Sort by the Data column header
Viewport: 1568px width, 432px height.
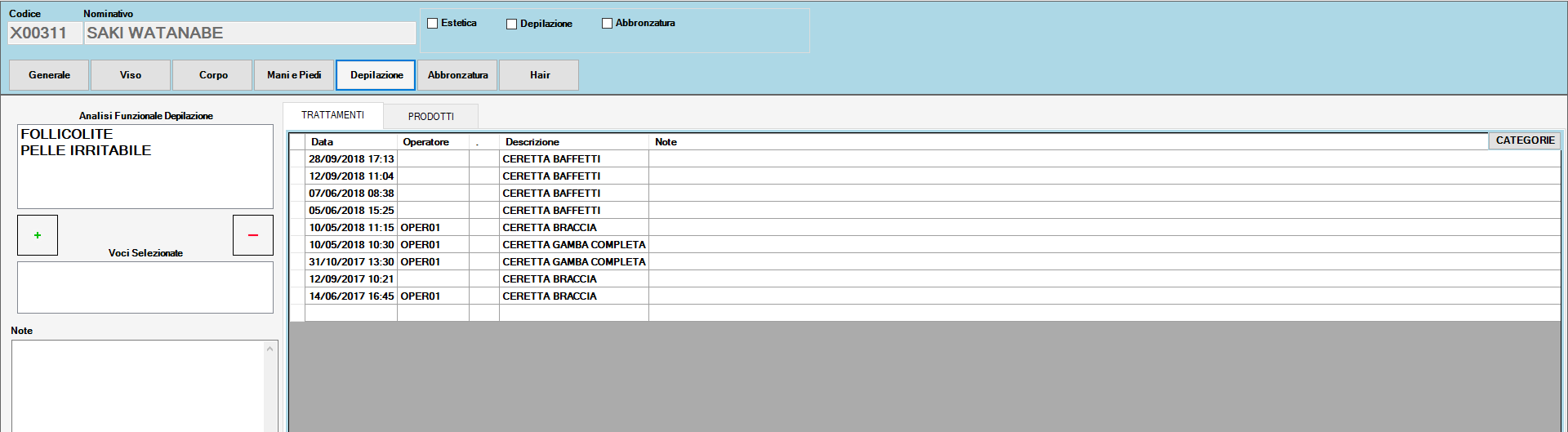323,142
